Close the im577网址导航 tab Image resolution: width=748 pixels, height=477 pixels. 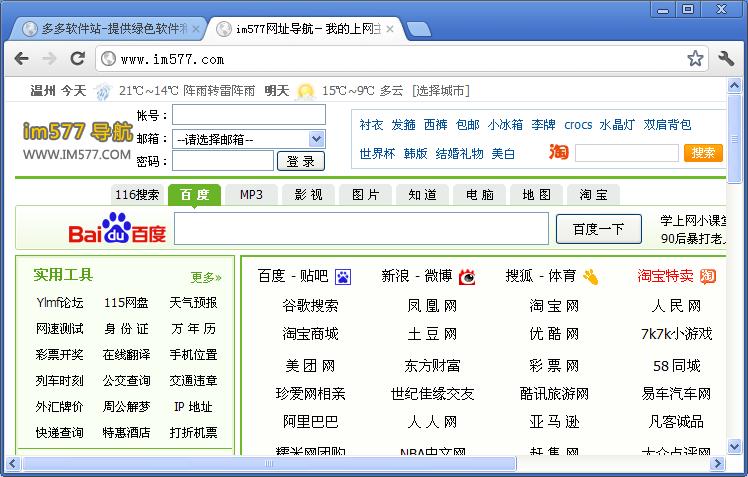point(390,29)
